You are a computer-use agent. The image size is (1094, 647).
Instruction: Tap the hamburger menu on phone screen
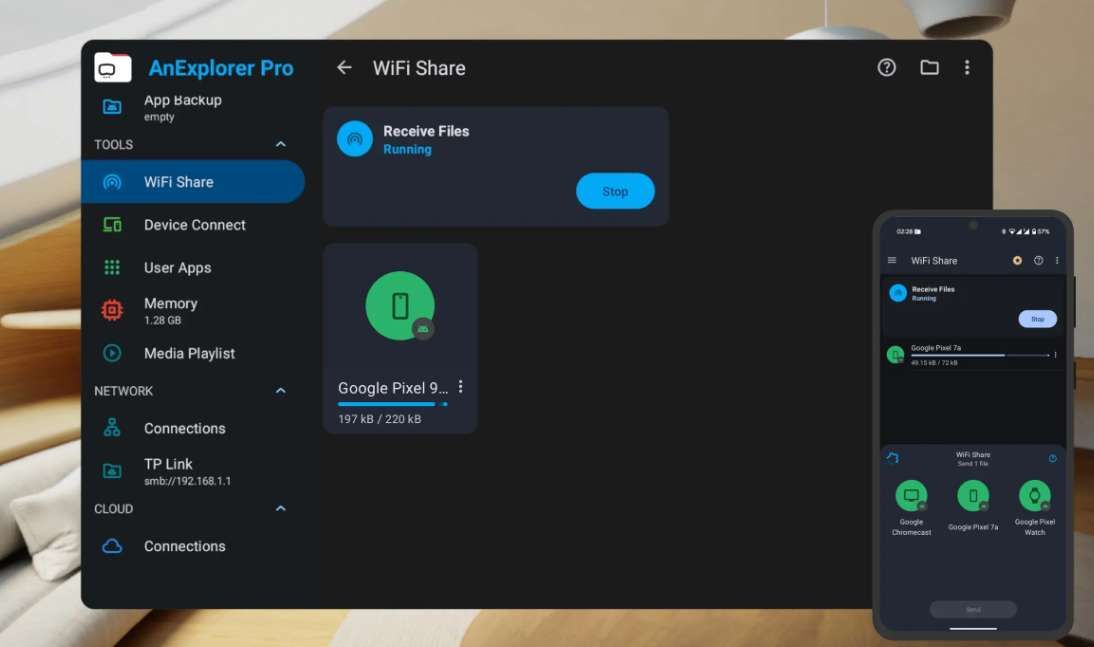point(892,261)
